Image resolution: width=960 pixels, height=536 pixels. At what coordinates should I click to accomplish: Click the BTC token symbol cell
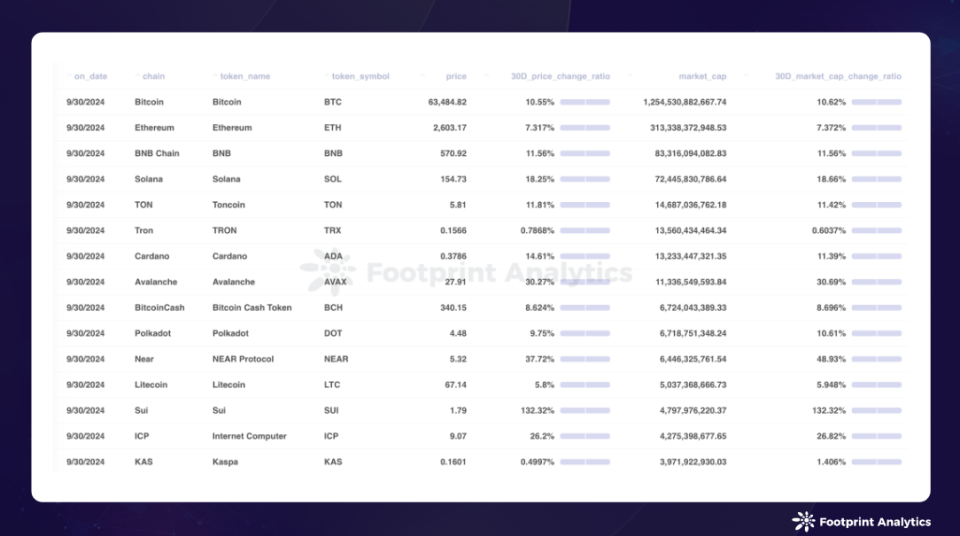333,102
